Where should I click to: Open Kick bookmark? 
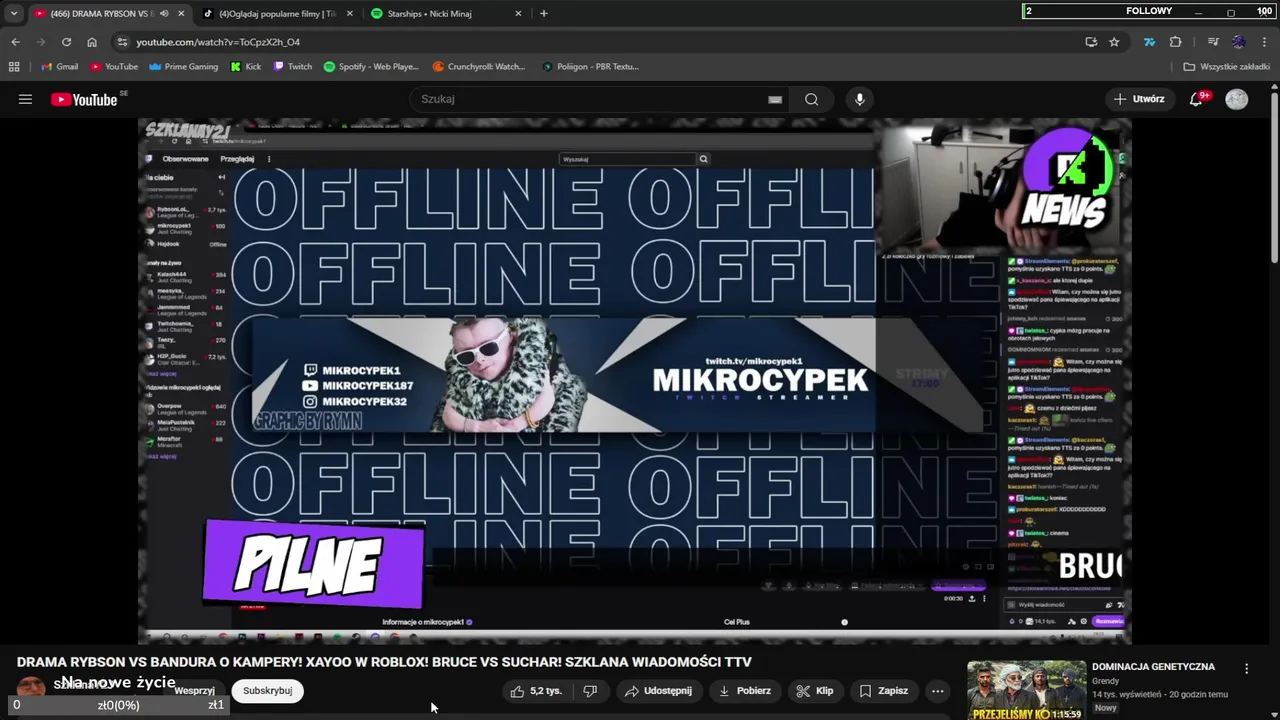pos(246,67)
